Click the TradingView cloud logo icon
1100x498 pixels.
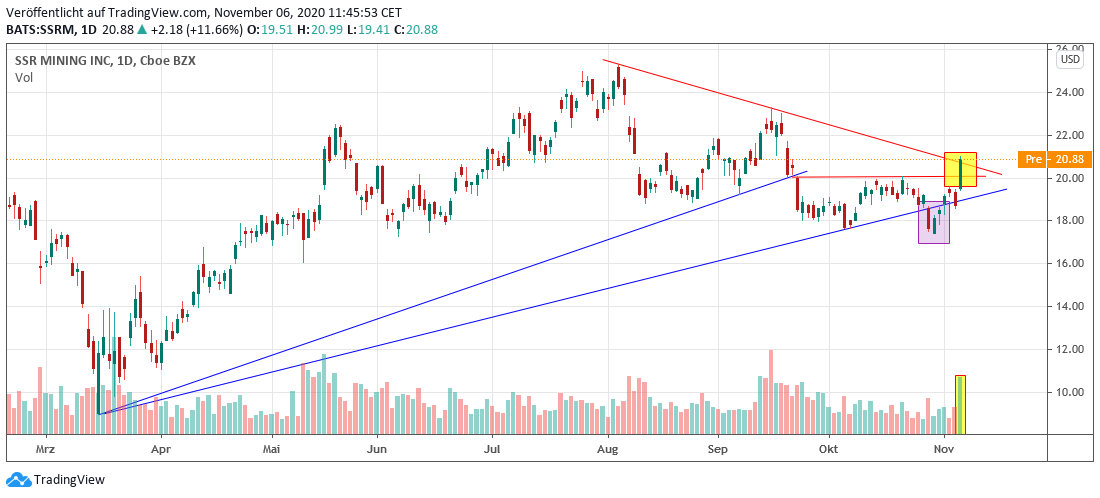[18, 480]
